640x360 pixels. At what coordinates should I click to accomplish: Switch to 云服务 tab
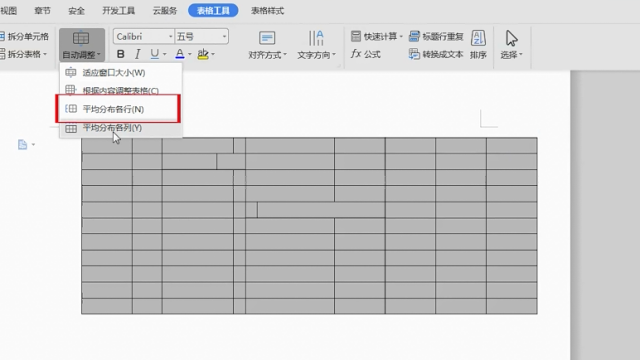[x=165, y=11]
